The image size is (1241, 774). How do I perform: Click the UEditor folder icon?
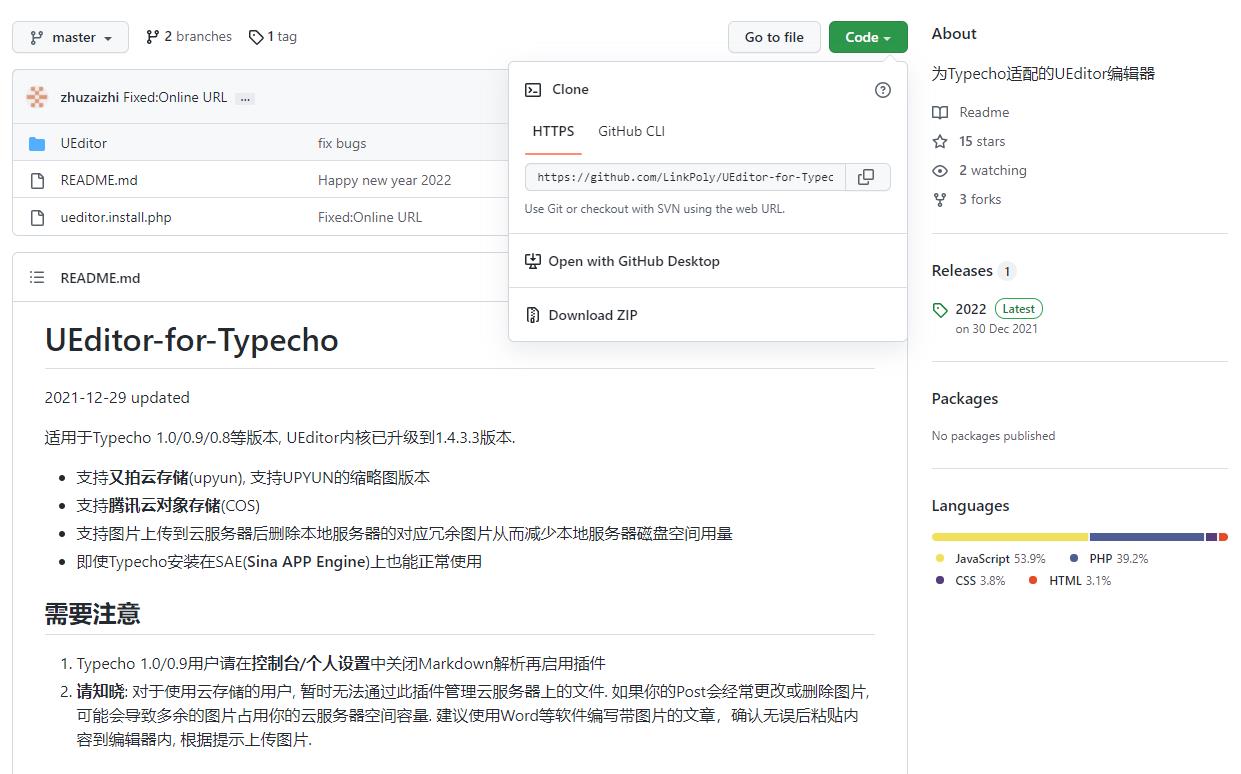[x=37, y=143]
